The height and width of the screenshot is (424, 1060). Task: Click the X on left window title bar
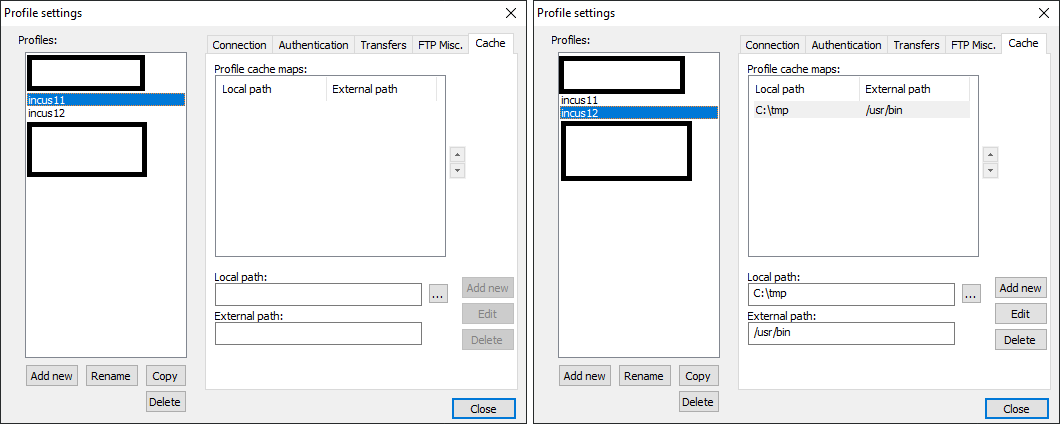click(511, 13)
